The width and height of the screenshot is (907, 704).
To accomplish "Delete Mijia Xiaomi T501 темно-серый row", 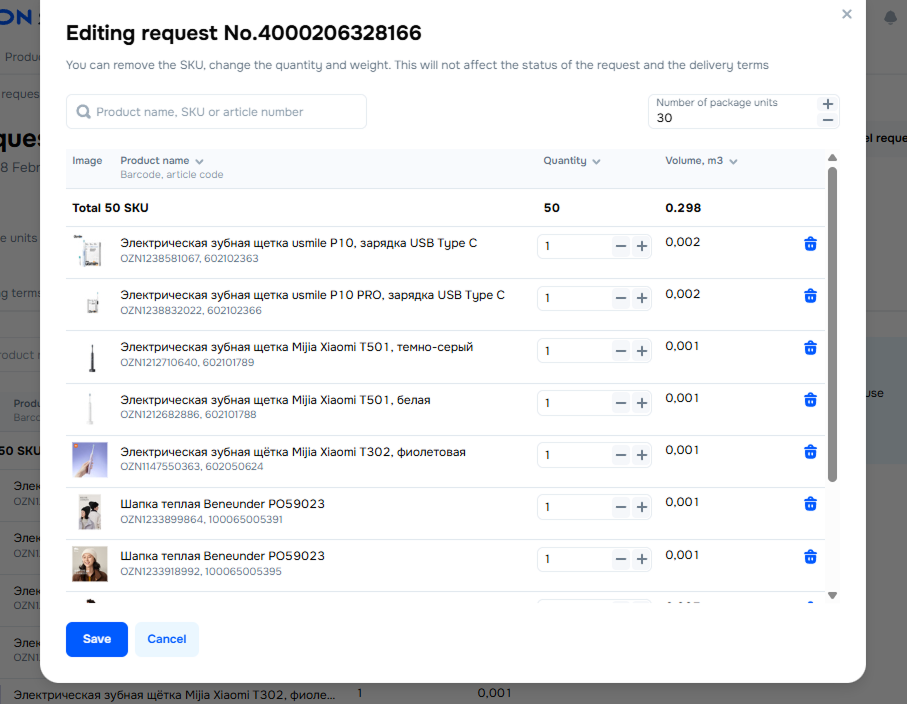I will click(810, 348).
